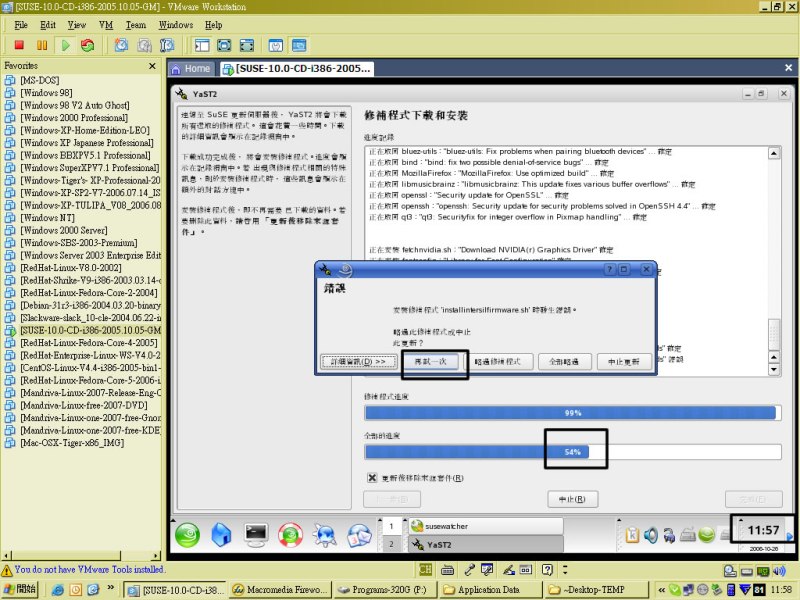The height and width of the screenshot is (600, 800).
Task: Open the Edit menu
Action: click(48, 25)
